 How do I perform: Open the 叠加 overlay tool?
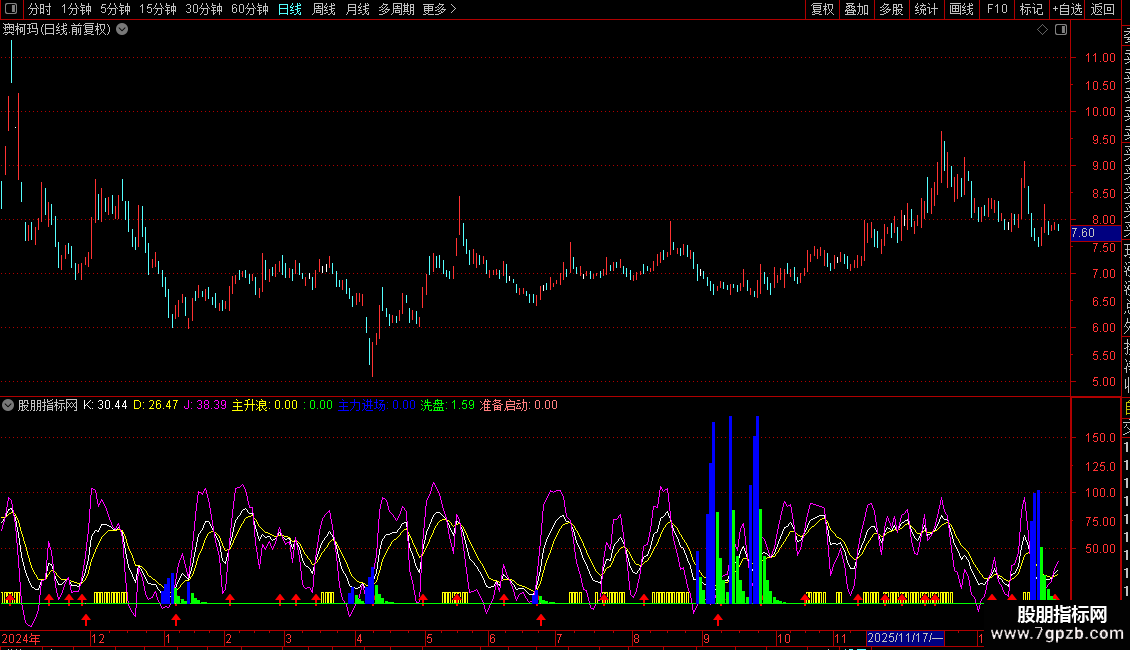click(x=856, y=10)
